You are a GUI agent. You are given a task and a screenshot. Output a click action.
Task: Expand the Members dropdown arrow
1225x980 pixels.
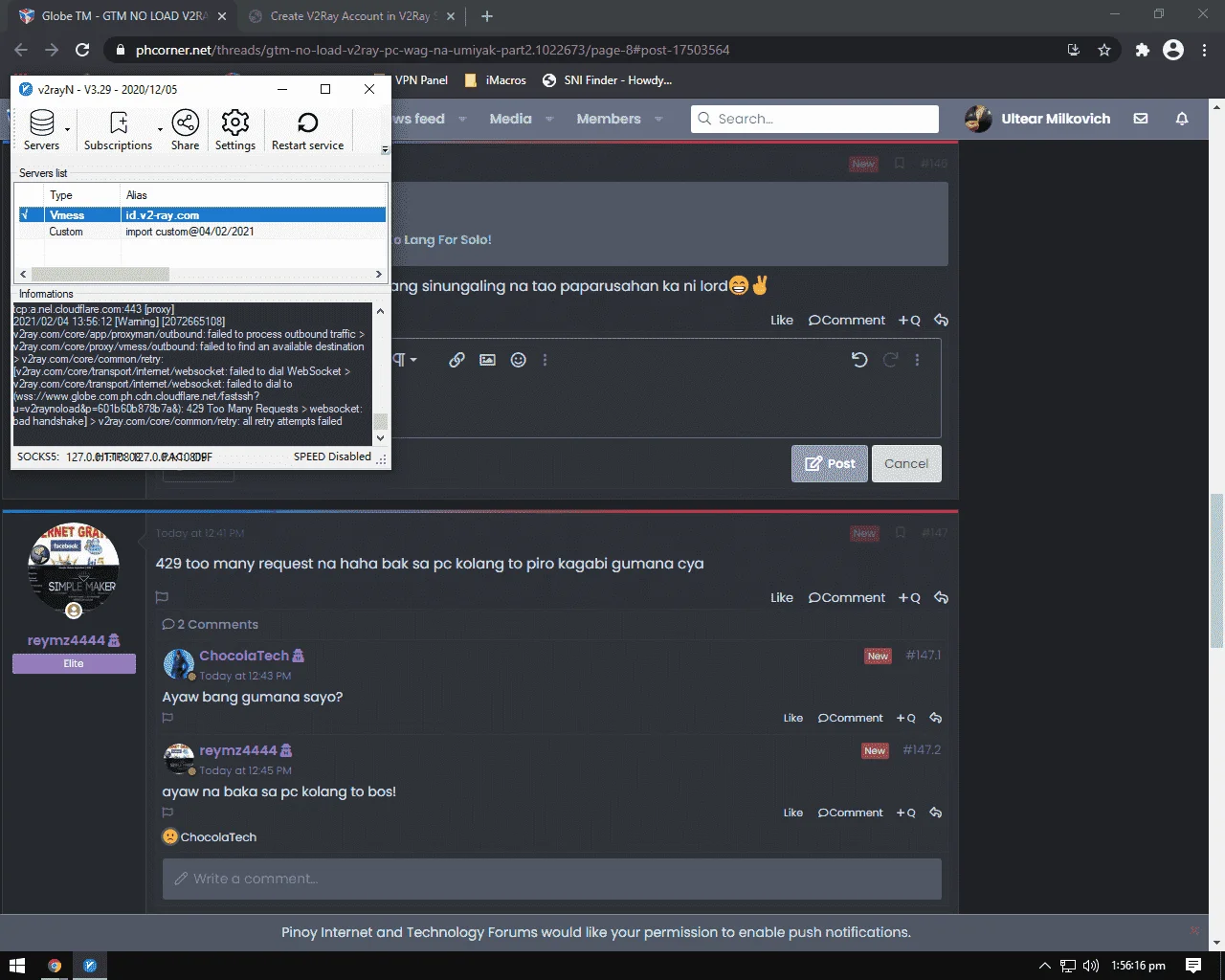658,120
